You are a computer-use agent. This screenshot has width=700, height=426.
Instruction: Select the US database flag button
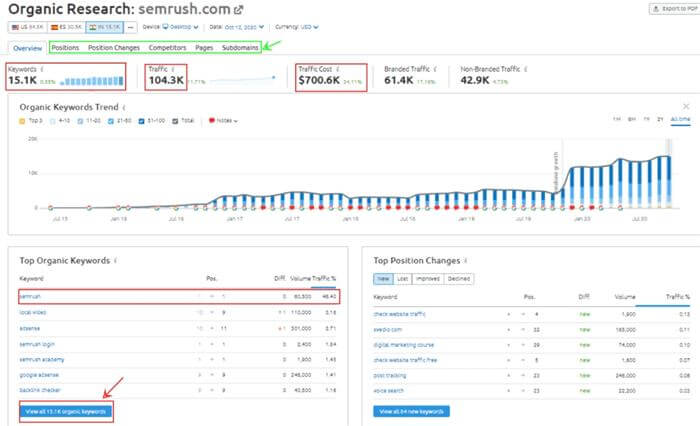[27, 27]
